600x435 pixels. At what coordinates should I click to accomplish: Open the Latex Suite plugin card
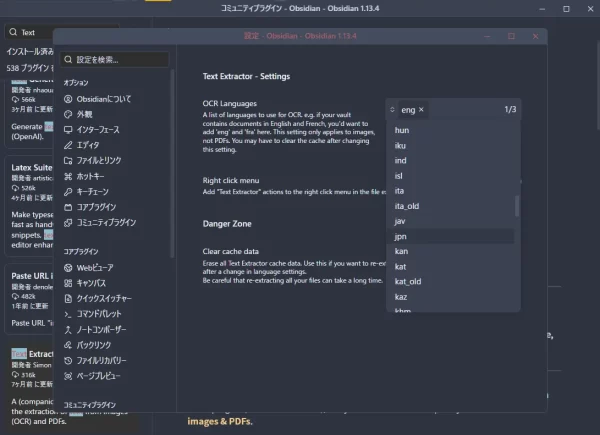point(29,205)
